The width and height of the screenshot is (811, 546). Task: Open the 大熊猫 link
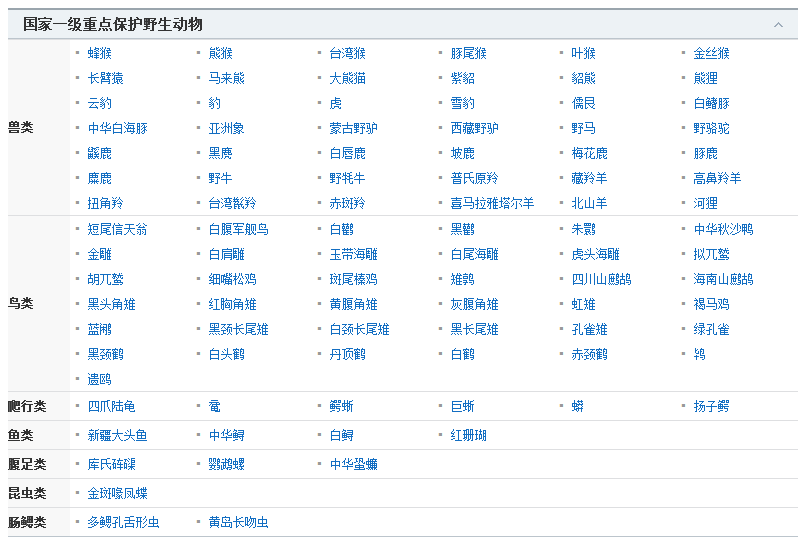coord(348,78)
